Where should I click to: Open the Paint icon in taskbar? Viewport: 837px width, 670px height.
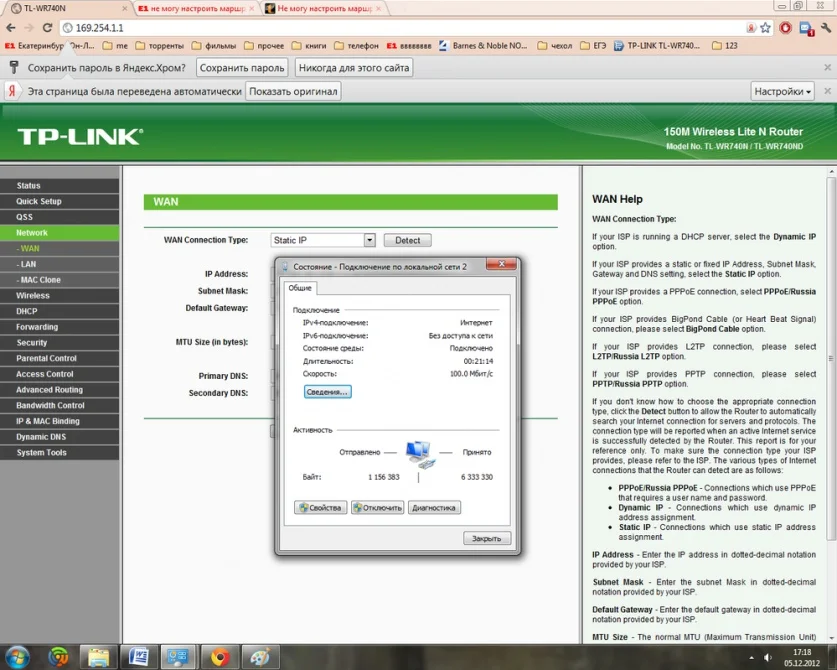click(260, 657)
